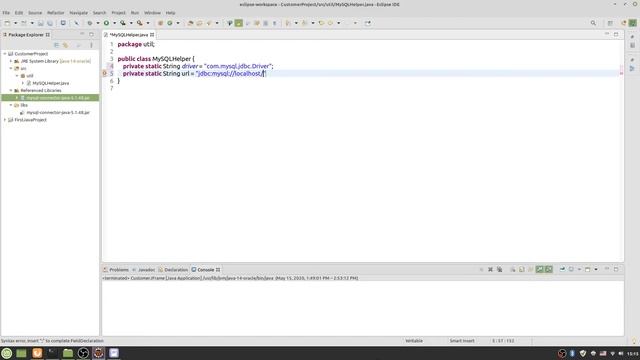Click the Last Edit Location toolbar icon

tap(321, 23)
